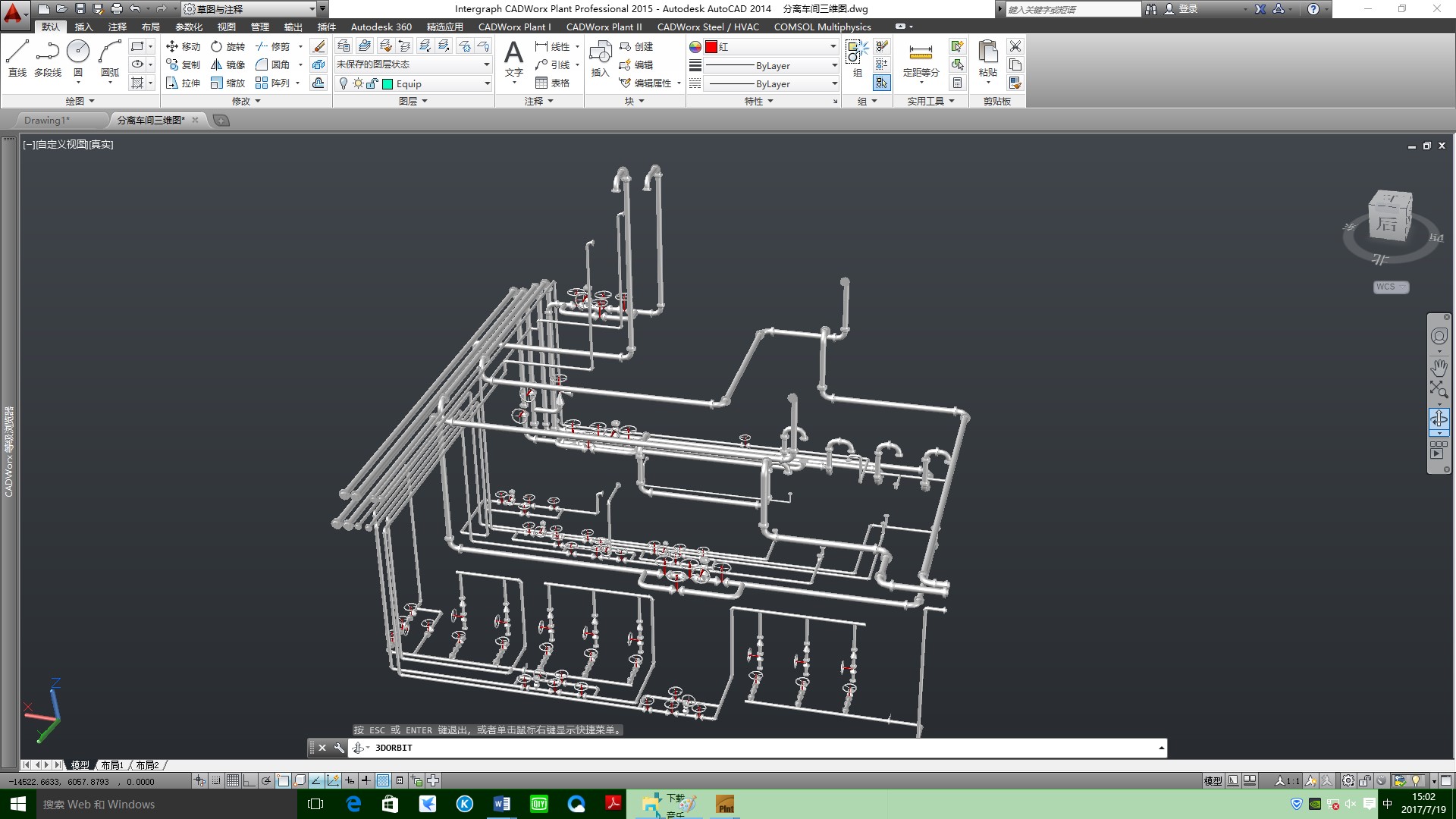Image resolution: width=1456 pixels, height=819 pixels.
Task: Open the Equip layer dropdown
Action: 487,83
